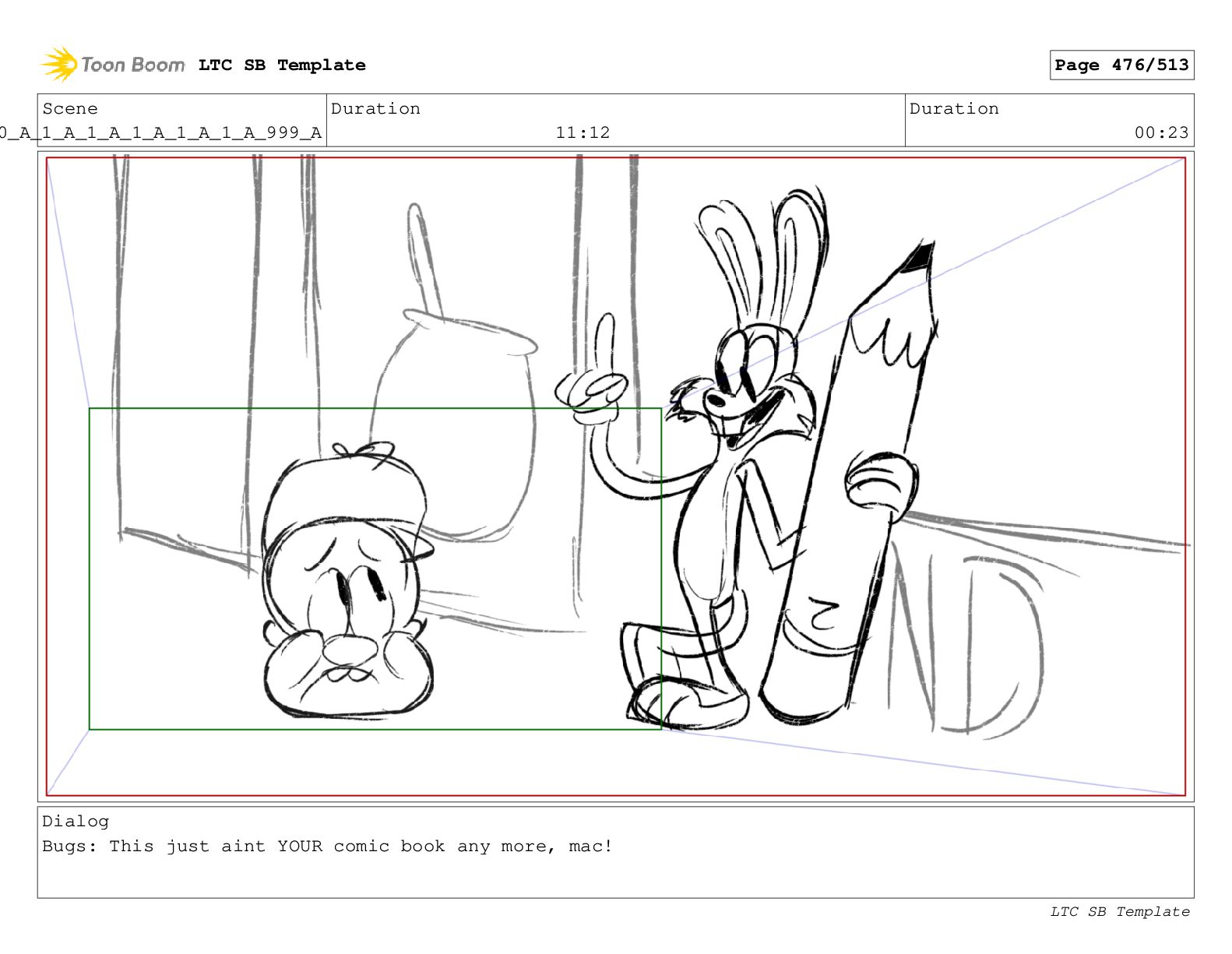Click the 'Page 476/513' page indicator
1232x954 pixels.
pyautogui.click(x=1121, y=65)
